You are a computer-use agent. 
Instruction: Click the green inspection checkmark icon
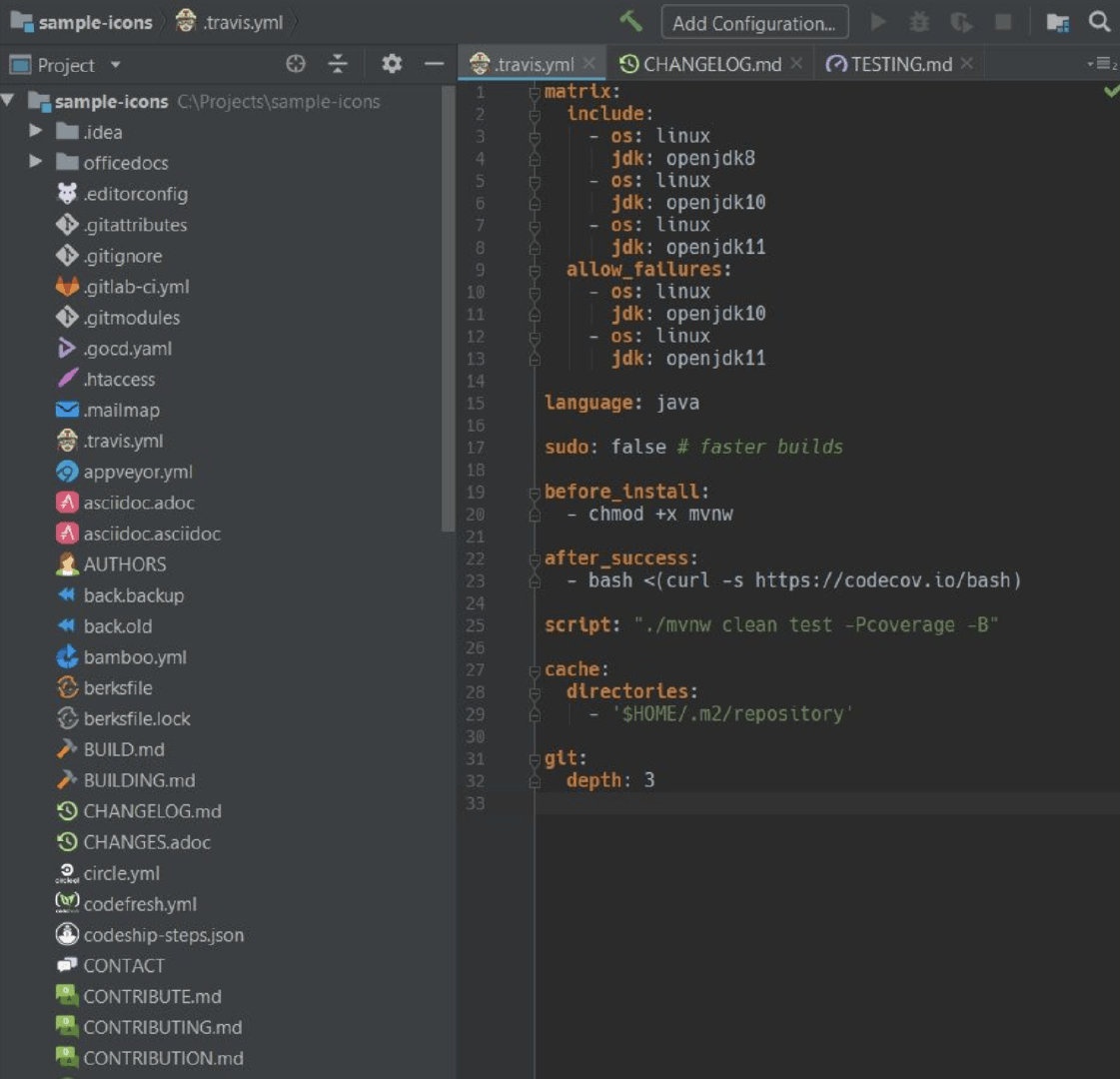tap(1110, 92)
